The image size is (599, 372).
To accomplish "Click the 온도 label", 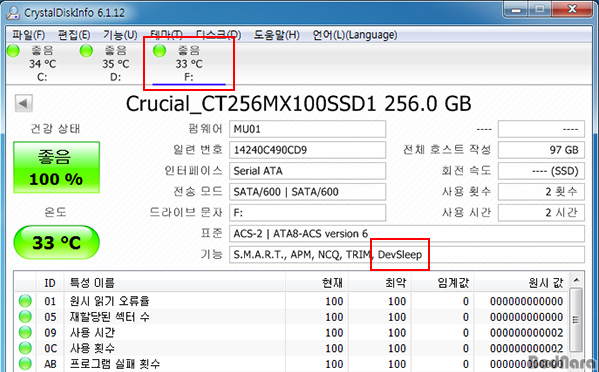I will (55, 212).
